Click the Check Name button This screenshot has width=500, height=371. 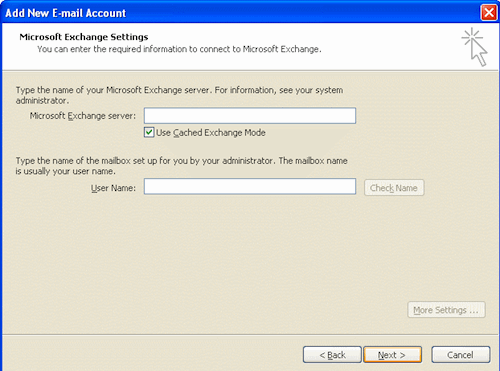point(394,188)
